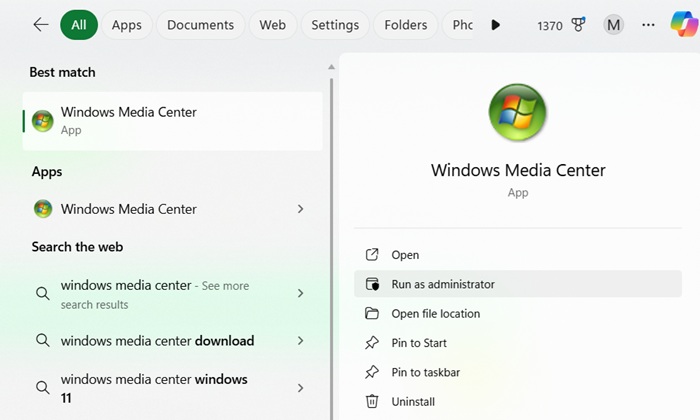The width and height of the screenshot is (700, 420).
Task: Click search icon beside 'windows media center download'
Action: pyautogui.click(x=43, y=341)
